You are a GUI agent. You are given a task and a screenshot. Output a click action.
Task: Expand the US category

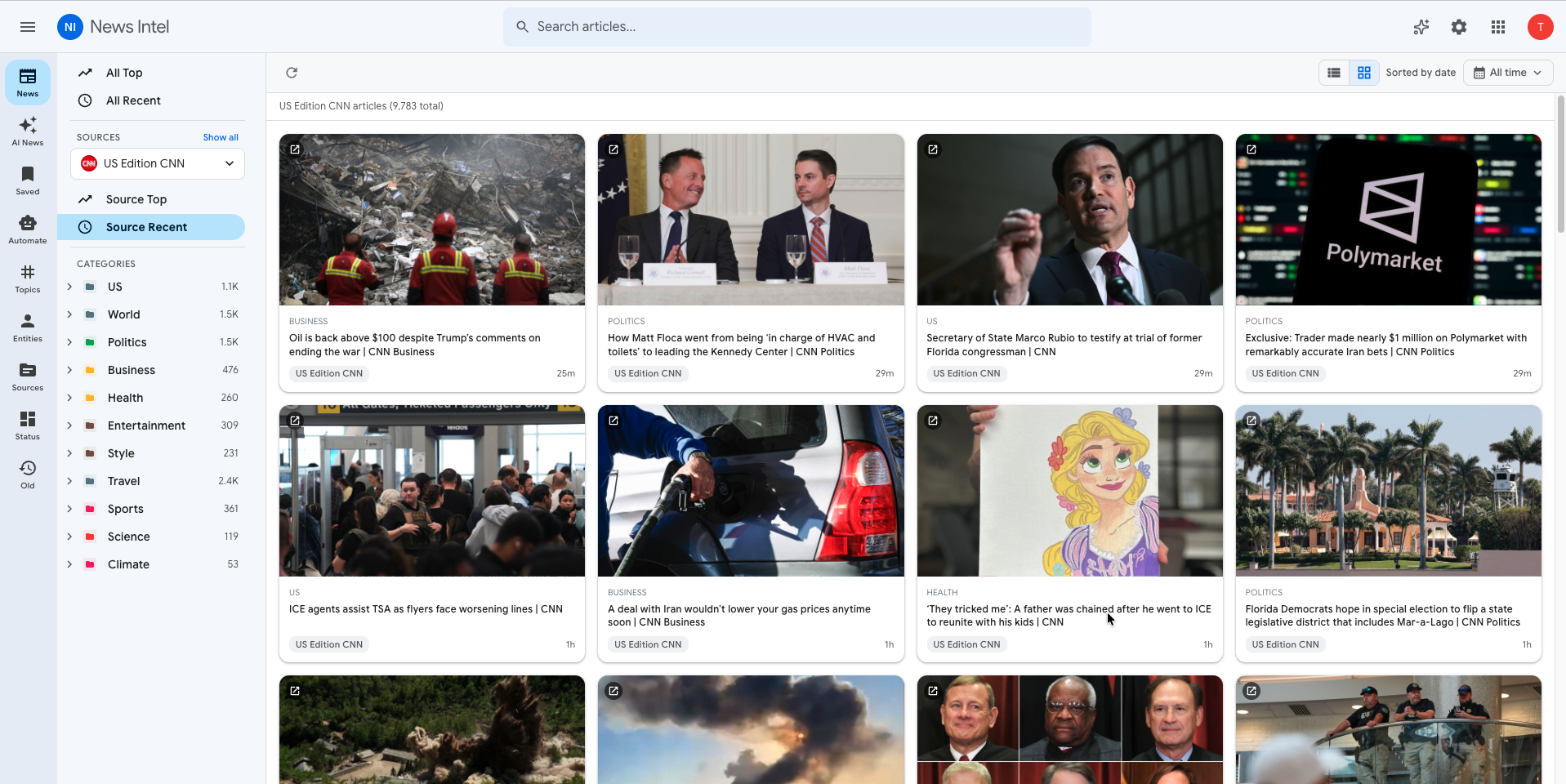point(69,287)
